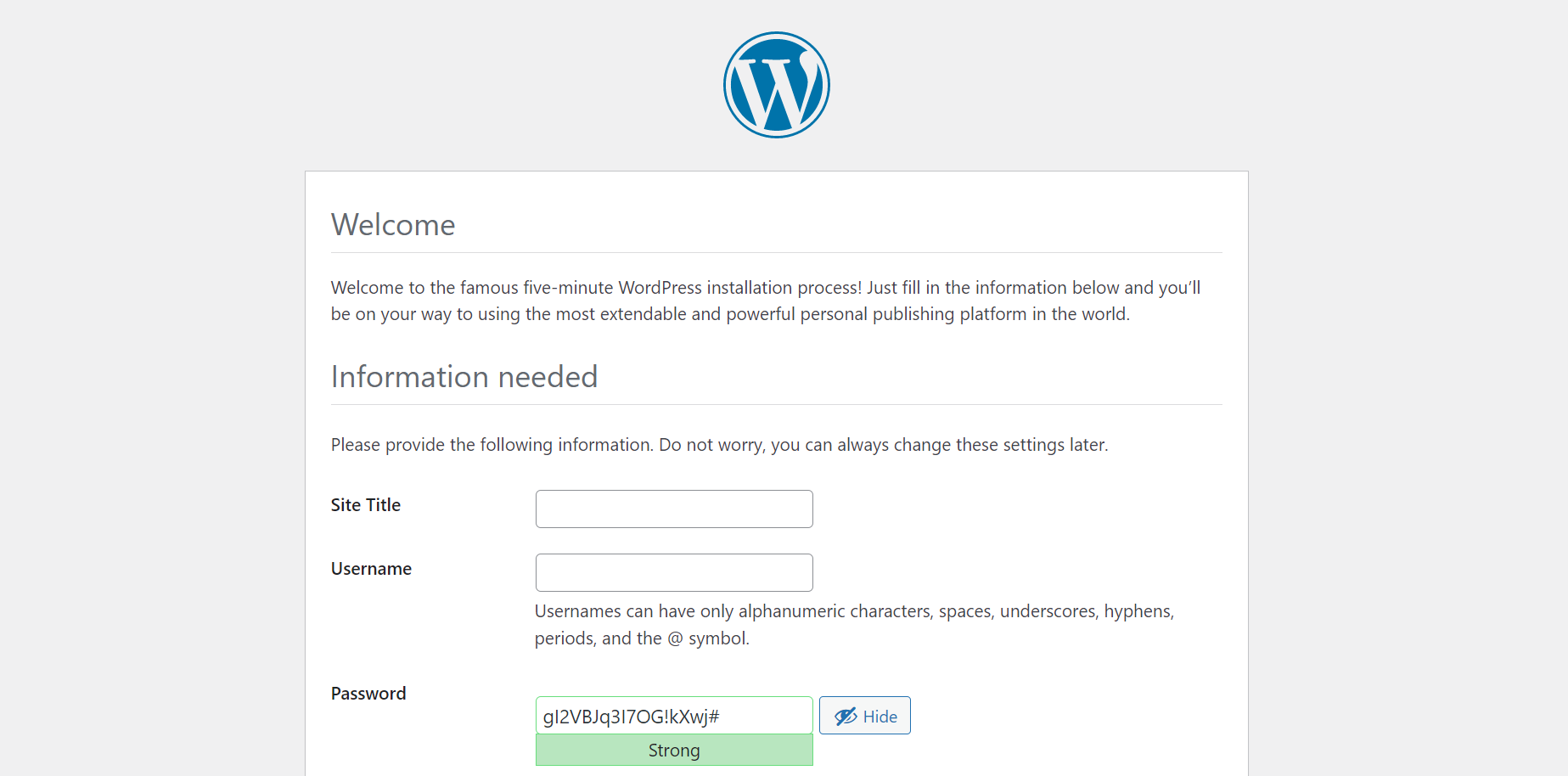Click the WordPress logo at the top
This screenshot has height=776, width=1568.
776,85
